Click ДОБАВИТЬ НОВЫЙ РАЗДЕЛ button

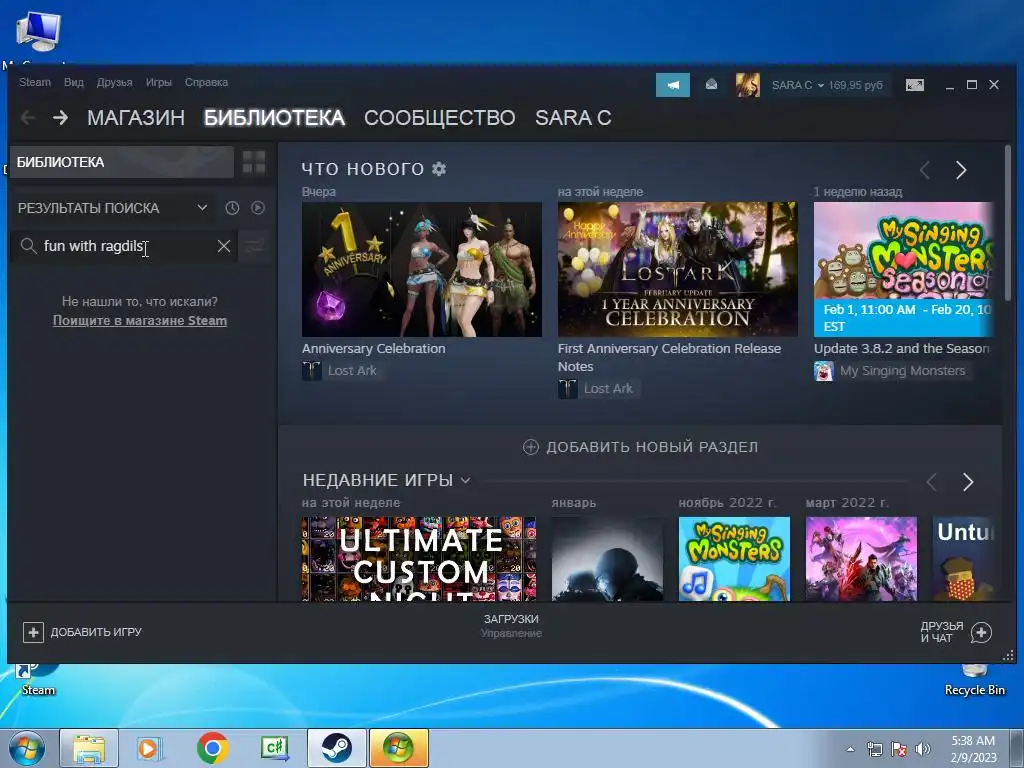click(641, 447)
